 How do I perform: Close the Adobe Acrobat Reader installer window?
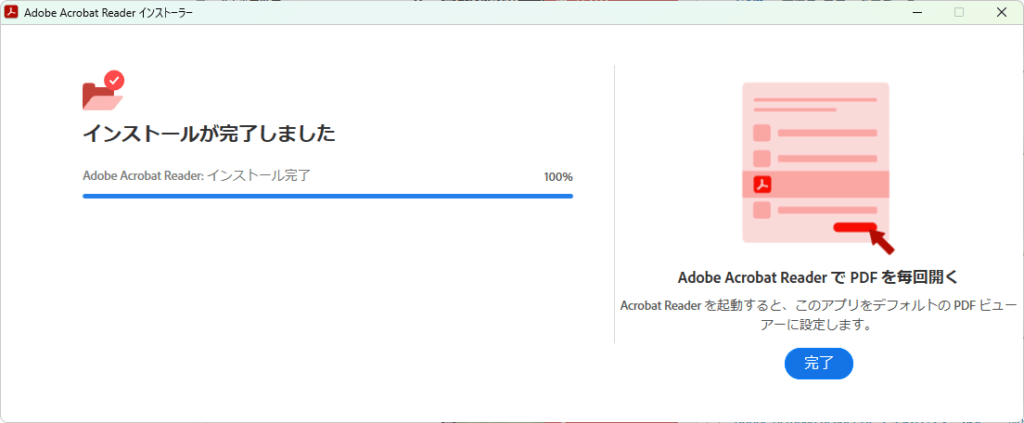tap(1002, 12)
